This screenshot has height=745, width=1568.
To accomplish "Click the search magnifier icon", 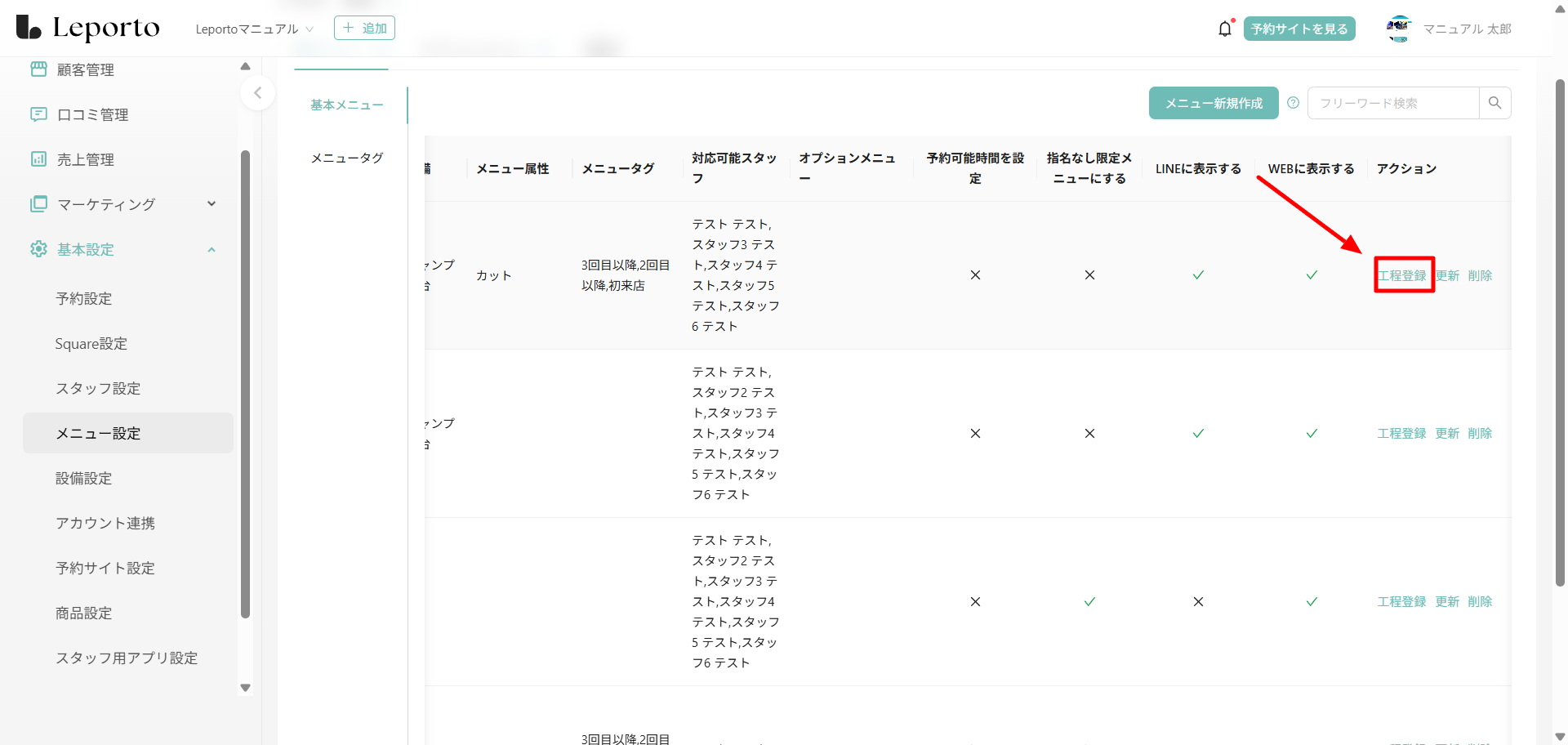I will [x=1494, y=103].
